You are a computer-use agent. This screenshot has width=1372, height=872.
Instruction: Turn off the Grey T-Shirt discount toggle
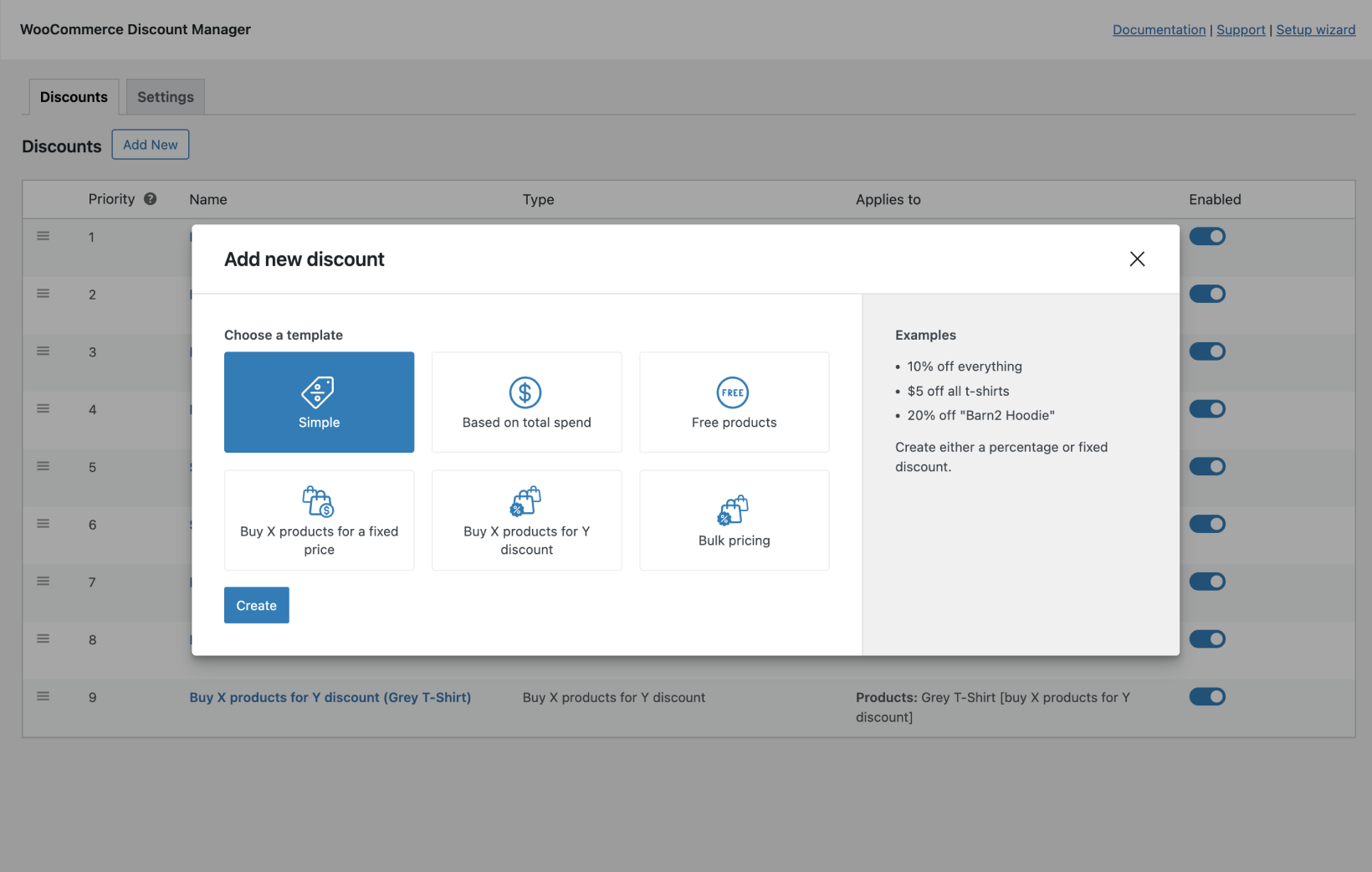click(1207, 695)
